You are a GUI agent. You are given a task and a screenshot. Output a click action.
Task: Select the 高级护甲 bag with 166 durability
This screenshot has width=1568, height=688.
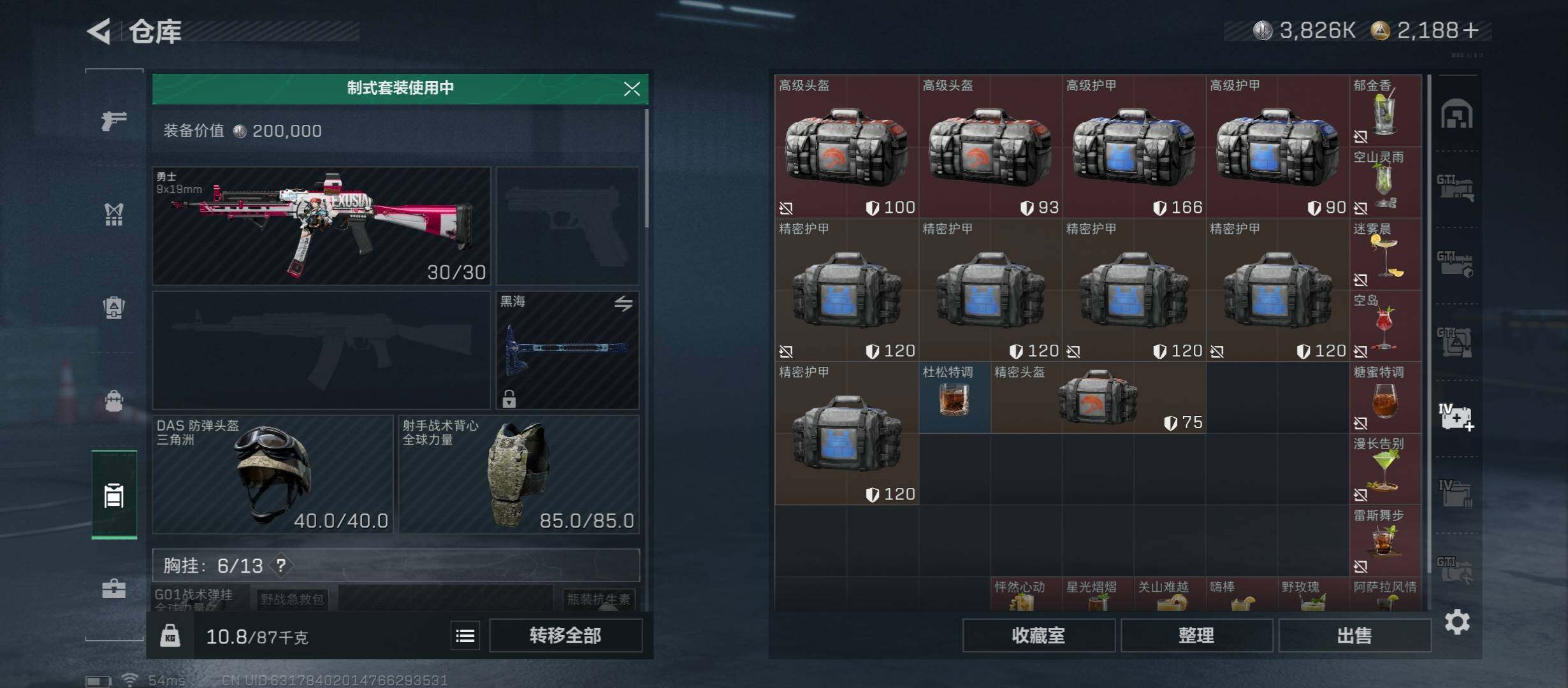click(x=1134, y=147)
